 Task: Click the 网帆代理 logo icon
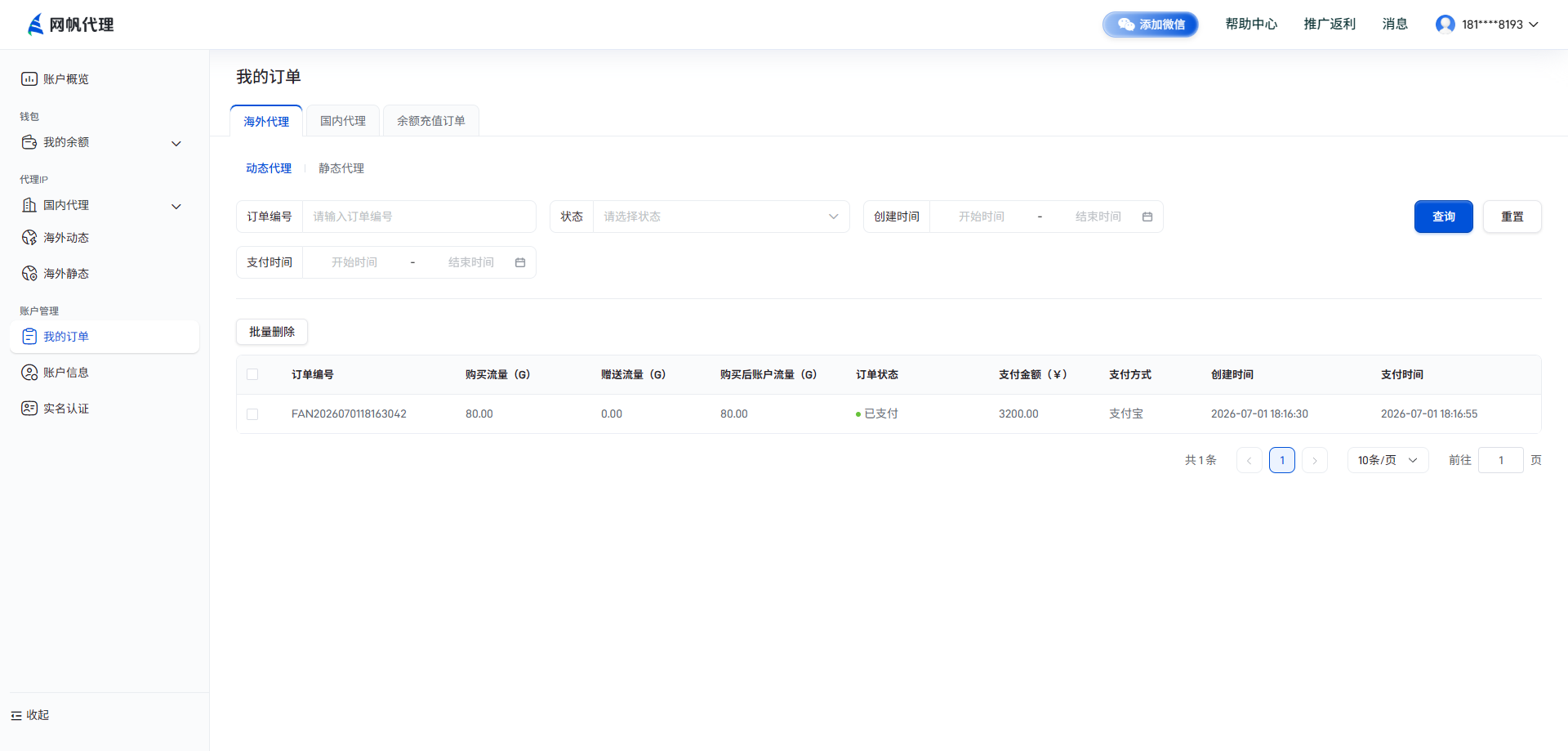click(35, 25)
